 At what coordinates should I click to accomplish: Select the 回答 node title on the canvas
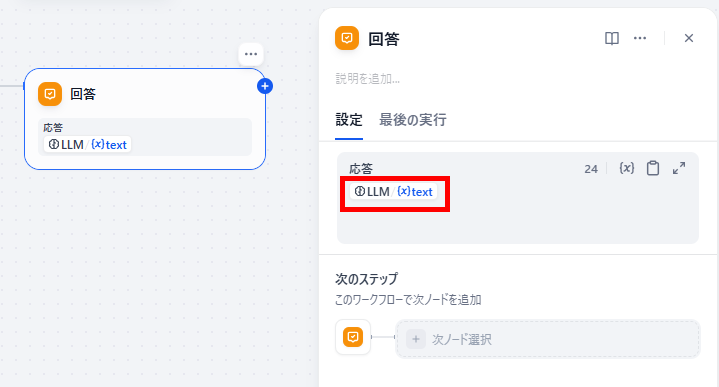click(x=83, y=94)
